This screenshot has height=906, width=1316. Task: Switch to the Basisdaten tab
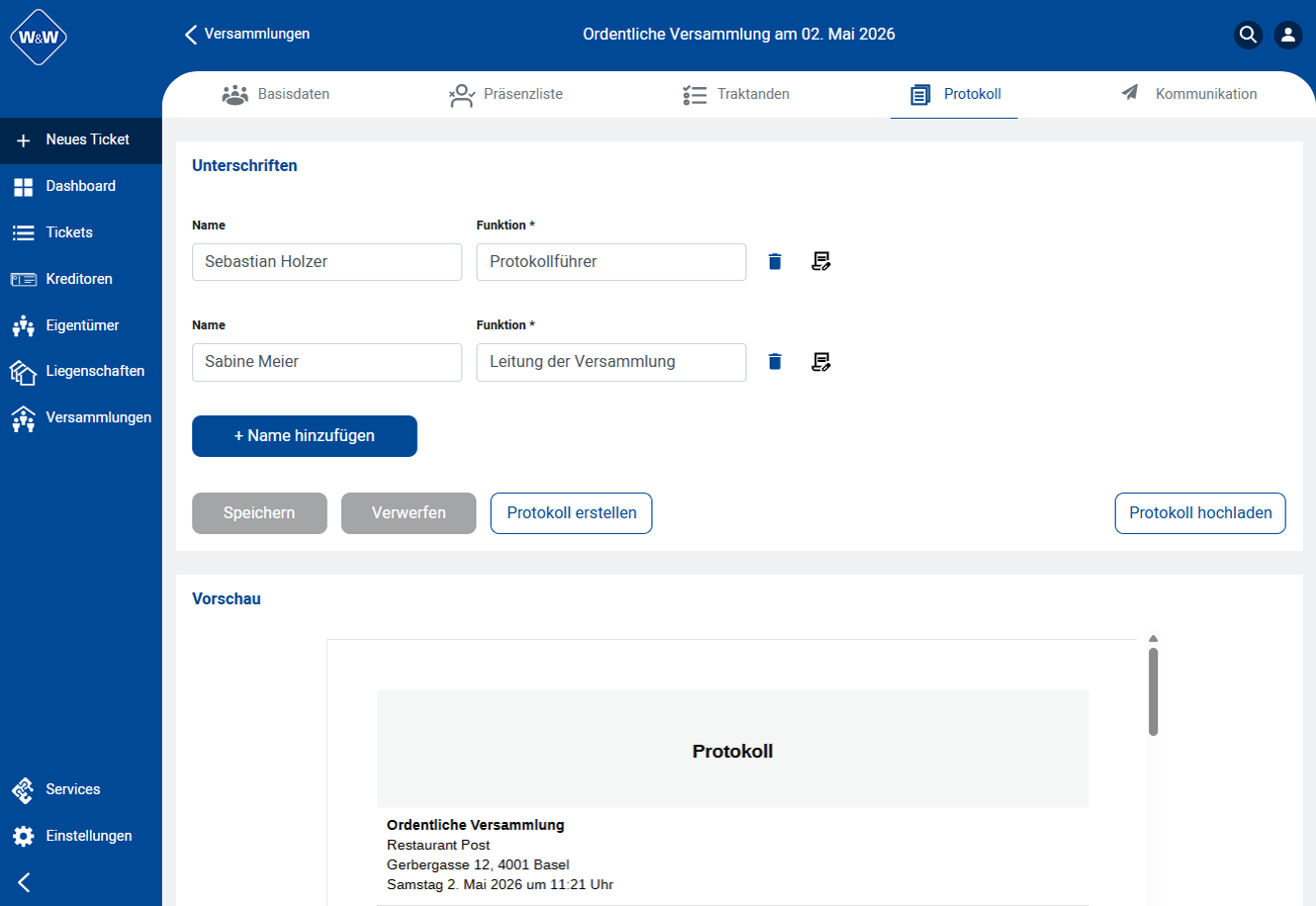point(276,95)
